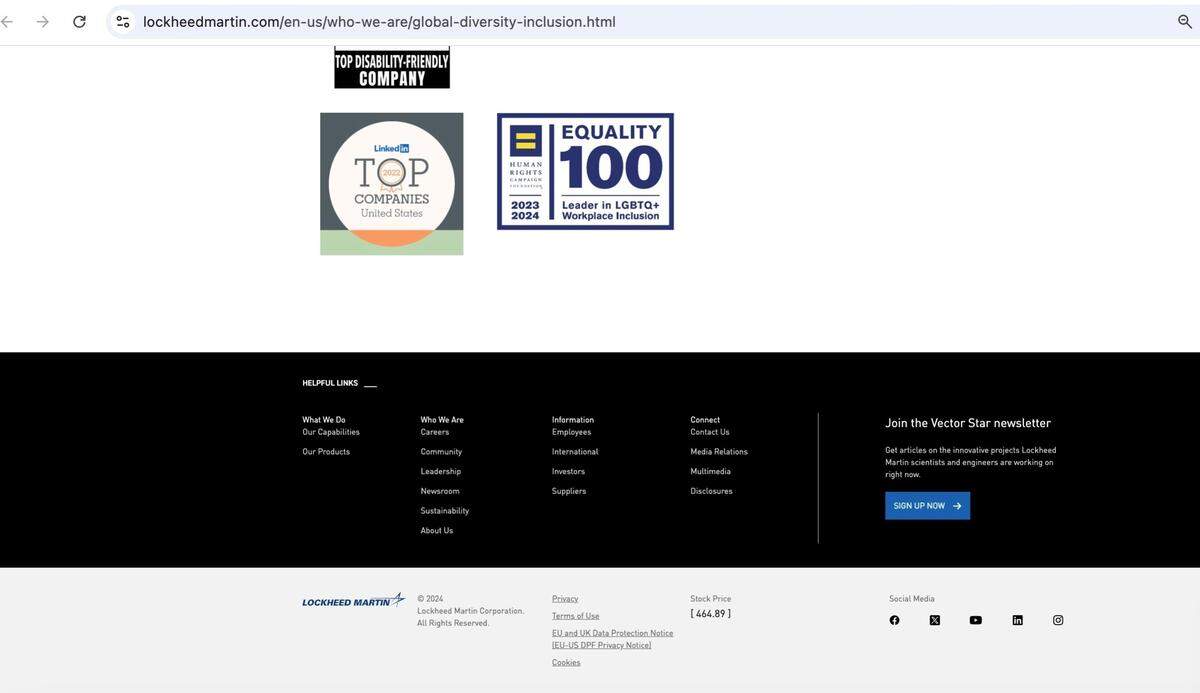Viewport: 1200px width, 693px height.
Task: Open the Cookies link
Action: 566,662
